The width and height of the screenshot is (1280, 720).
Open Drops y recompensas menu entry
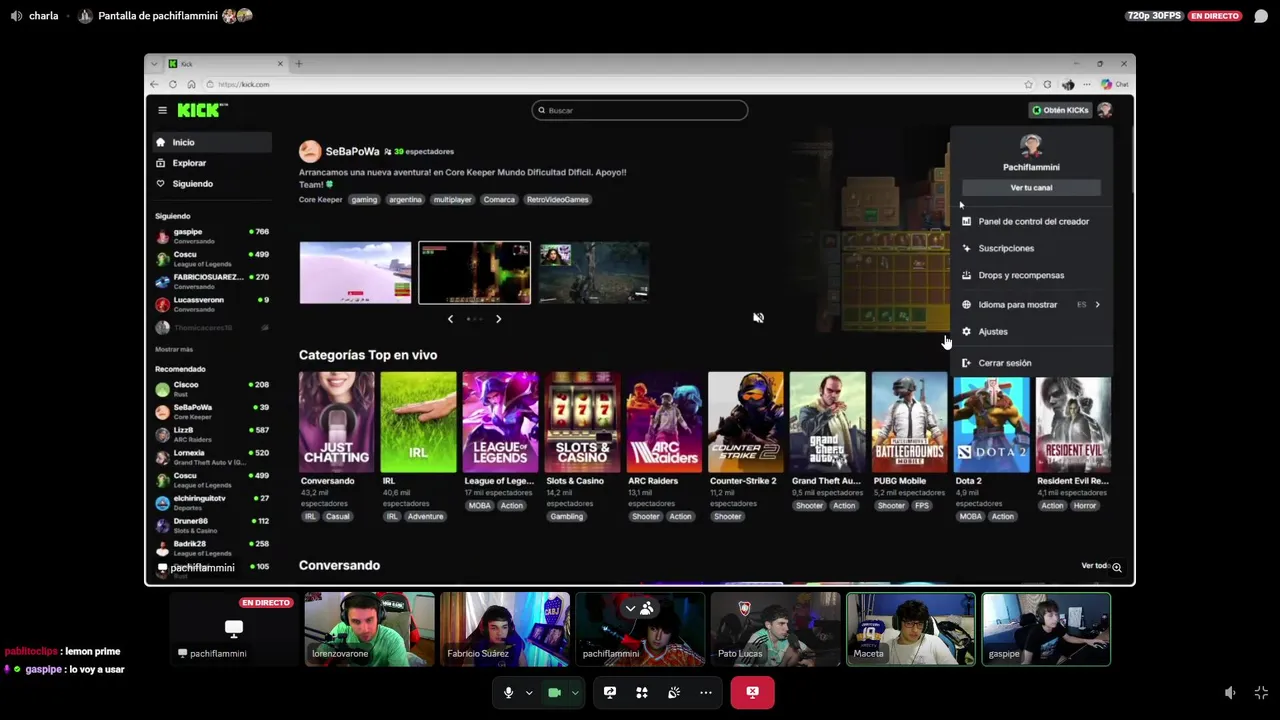[x=1032, y=275]
